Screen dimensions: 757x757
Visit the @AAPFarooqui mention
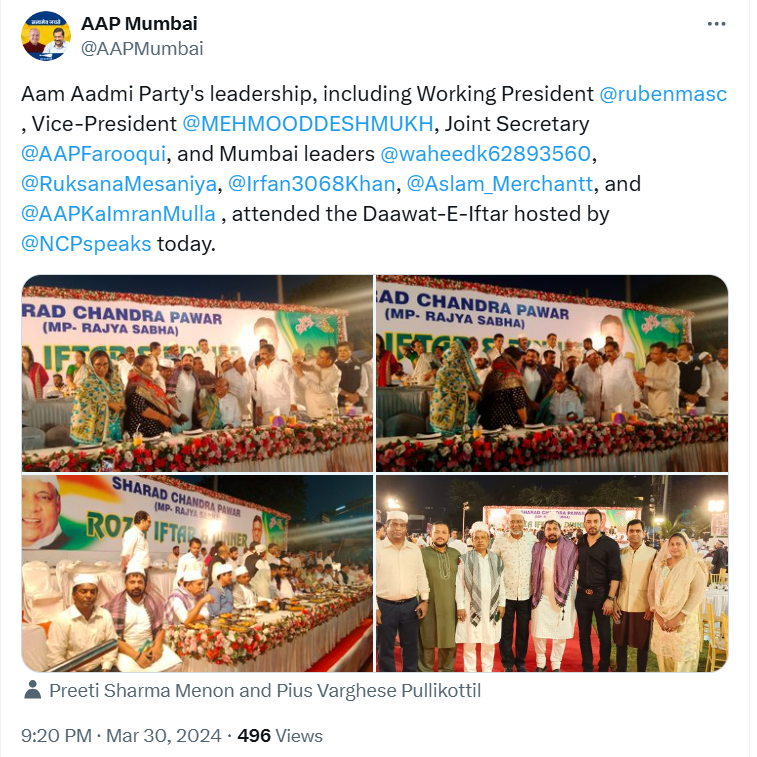click(x=94, y=154)
